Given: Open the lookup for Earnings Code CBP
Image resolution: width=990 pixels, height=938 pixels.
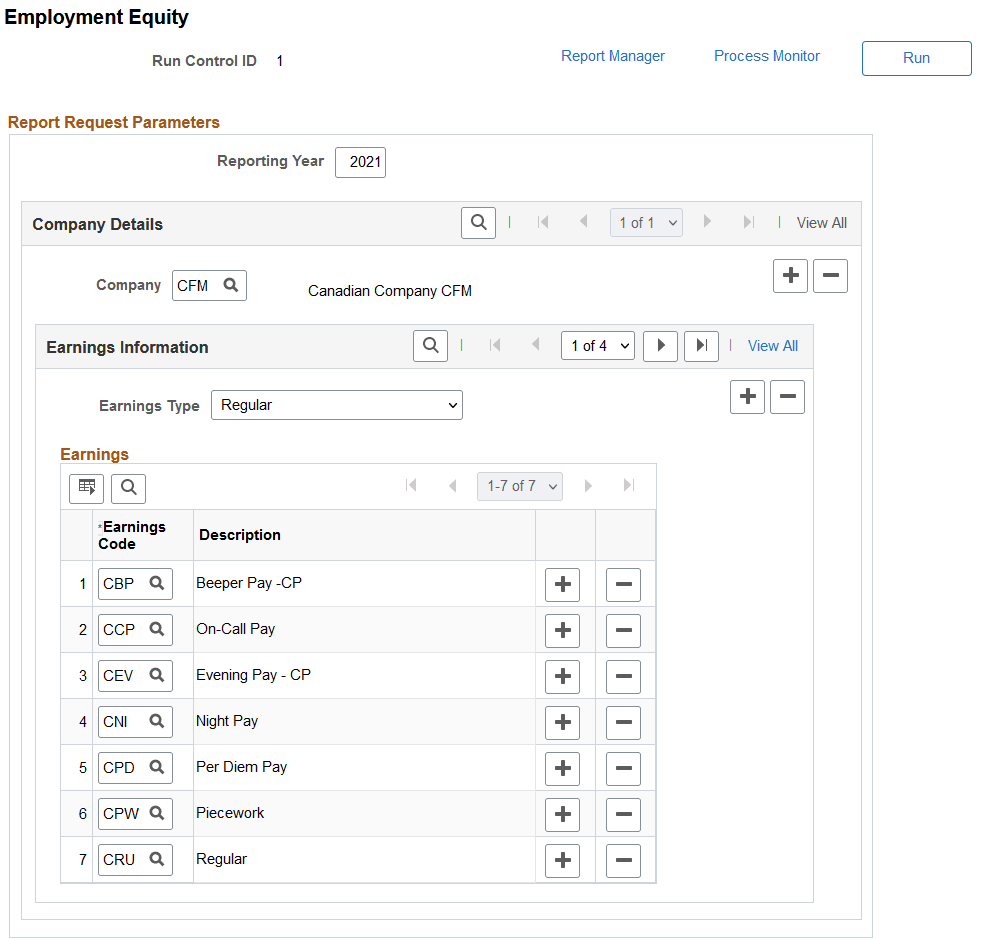Looking at the screenshot, I should pyautogui.click(x=157, y=583).
